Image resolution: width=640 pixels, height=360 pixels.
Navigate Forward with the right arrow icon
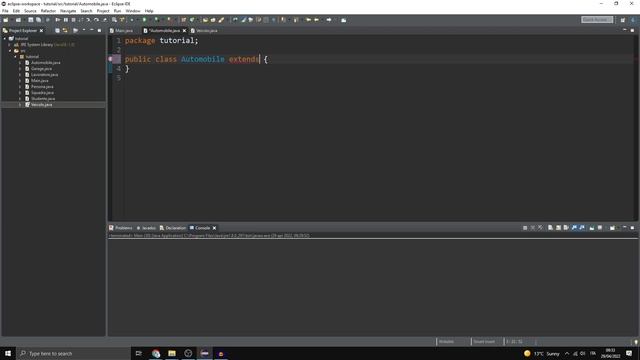[x=329, y=20]
